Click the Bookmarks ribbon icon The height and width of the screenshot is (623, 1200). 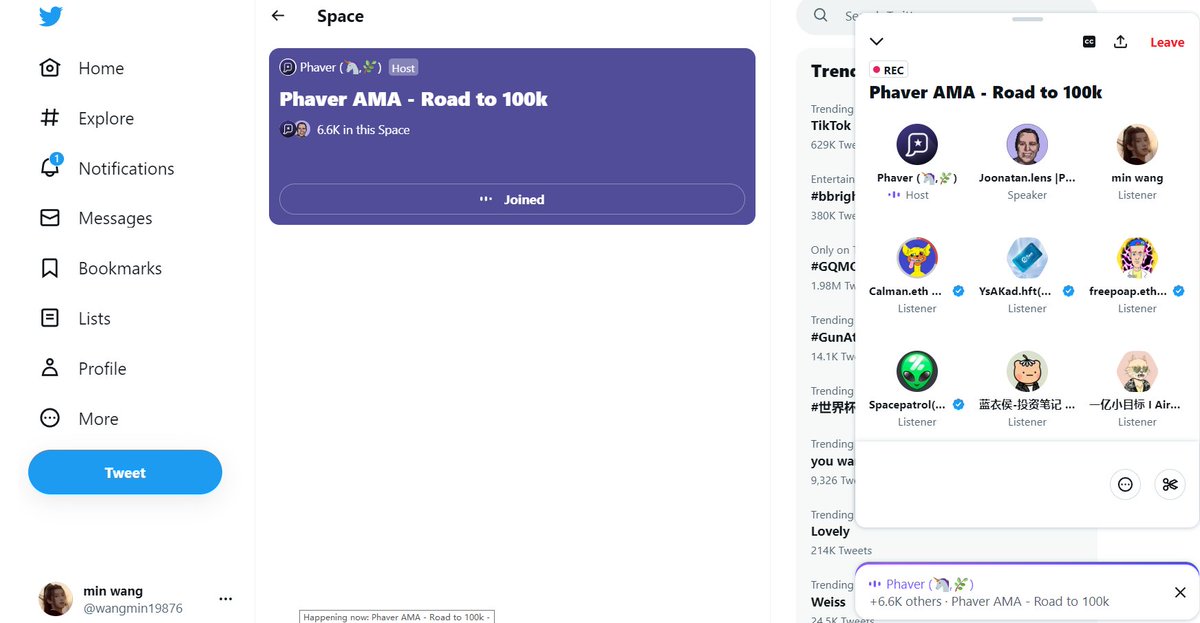coord(50,268)
